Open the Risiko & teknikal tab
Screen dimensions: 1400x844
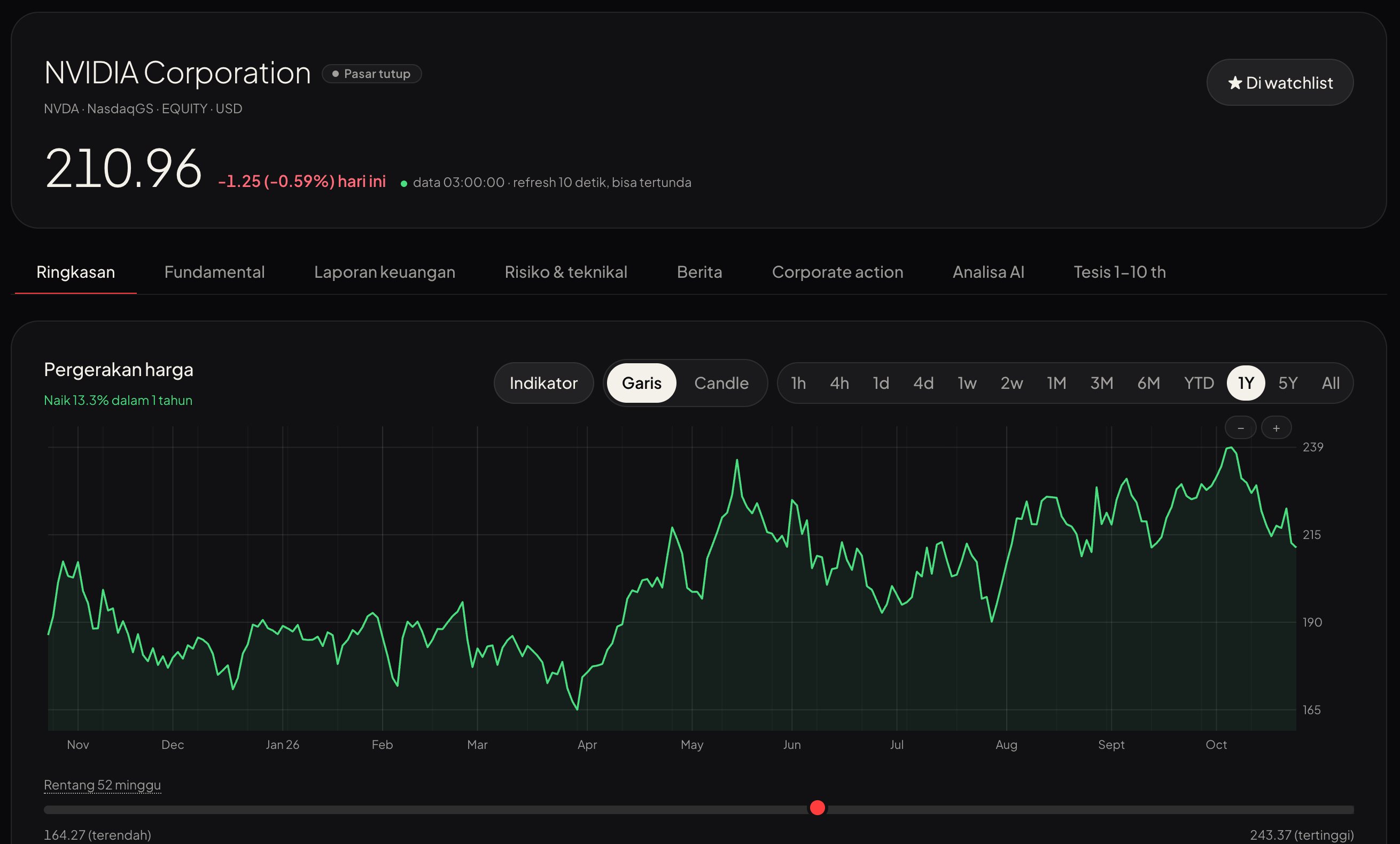click(x=566, y=272)
